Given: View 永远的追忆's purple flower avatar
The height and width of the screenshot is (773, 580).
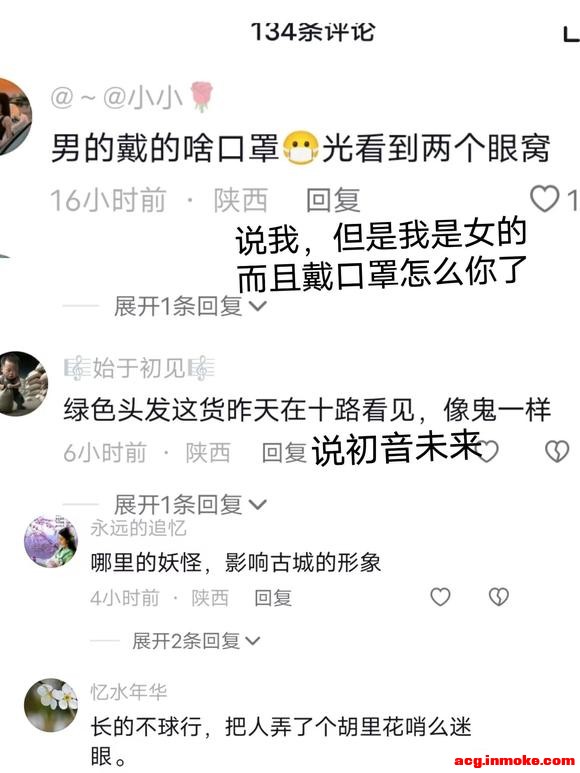Looking at the screenshot, I should (51, 541).
